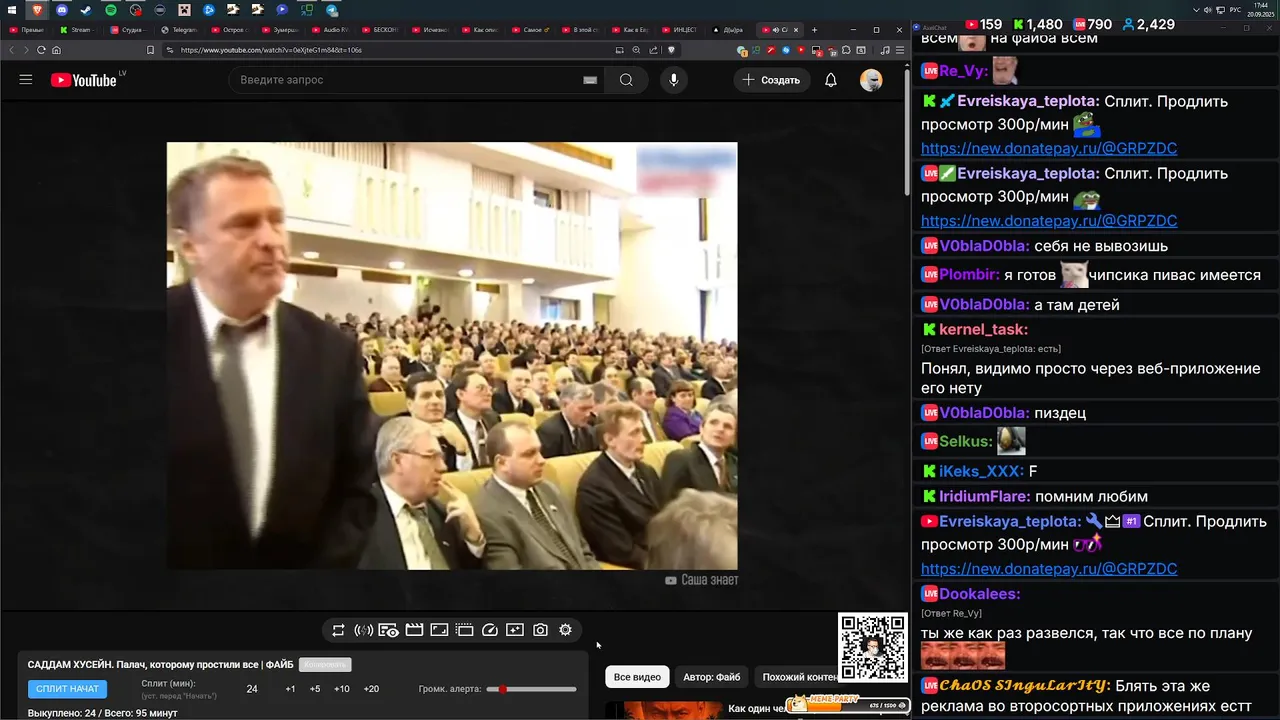Screen dimensions: 1280x720
Task: Toggle the loop video icon in the player toolbar
Action: 338,630
